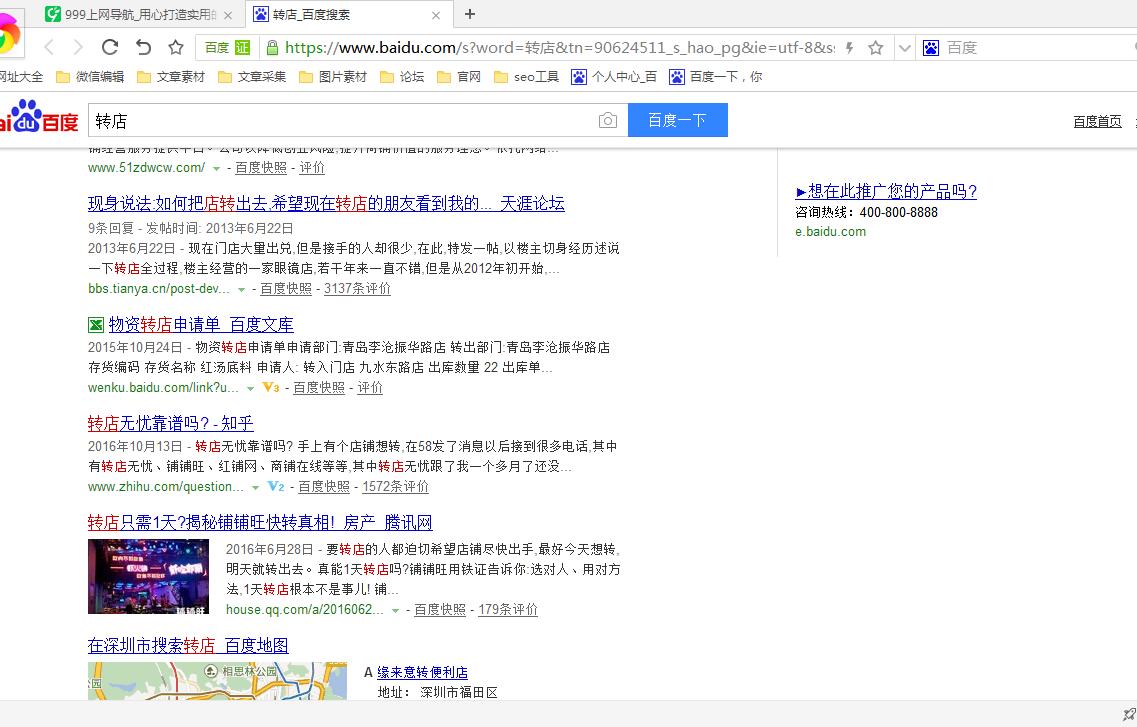Switch to the 999上网导航 tab
Screen dimensions: 1137x727
[x=138, y=15]
